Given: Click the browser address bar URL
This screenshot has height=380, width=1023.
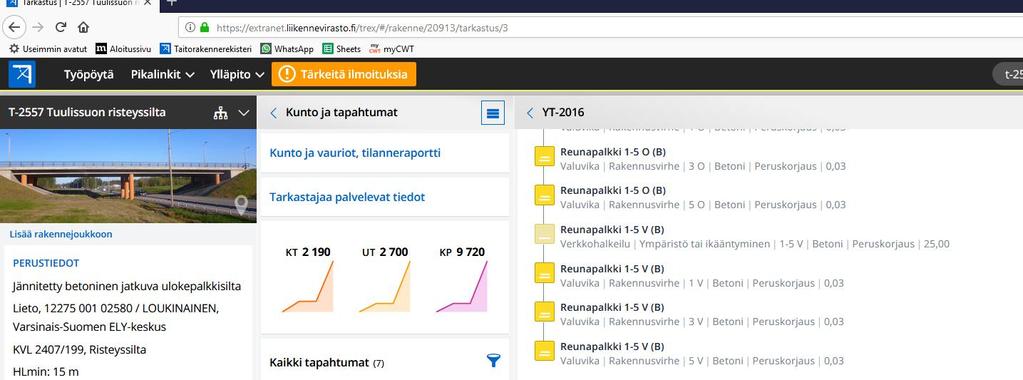Looking at the screenshot, I should point(362,28).
